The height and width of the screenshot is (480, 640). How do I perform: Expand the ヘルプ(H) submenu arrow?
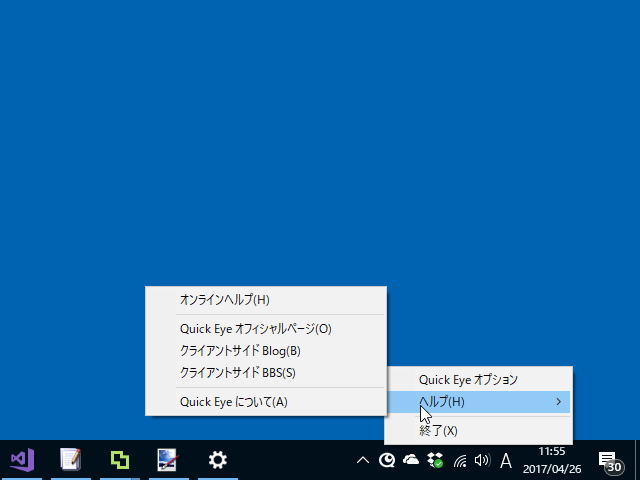click(558, 402)
